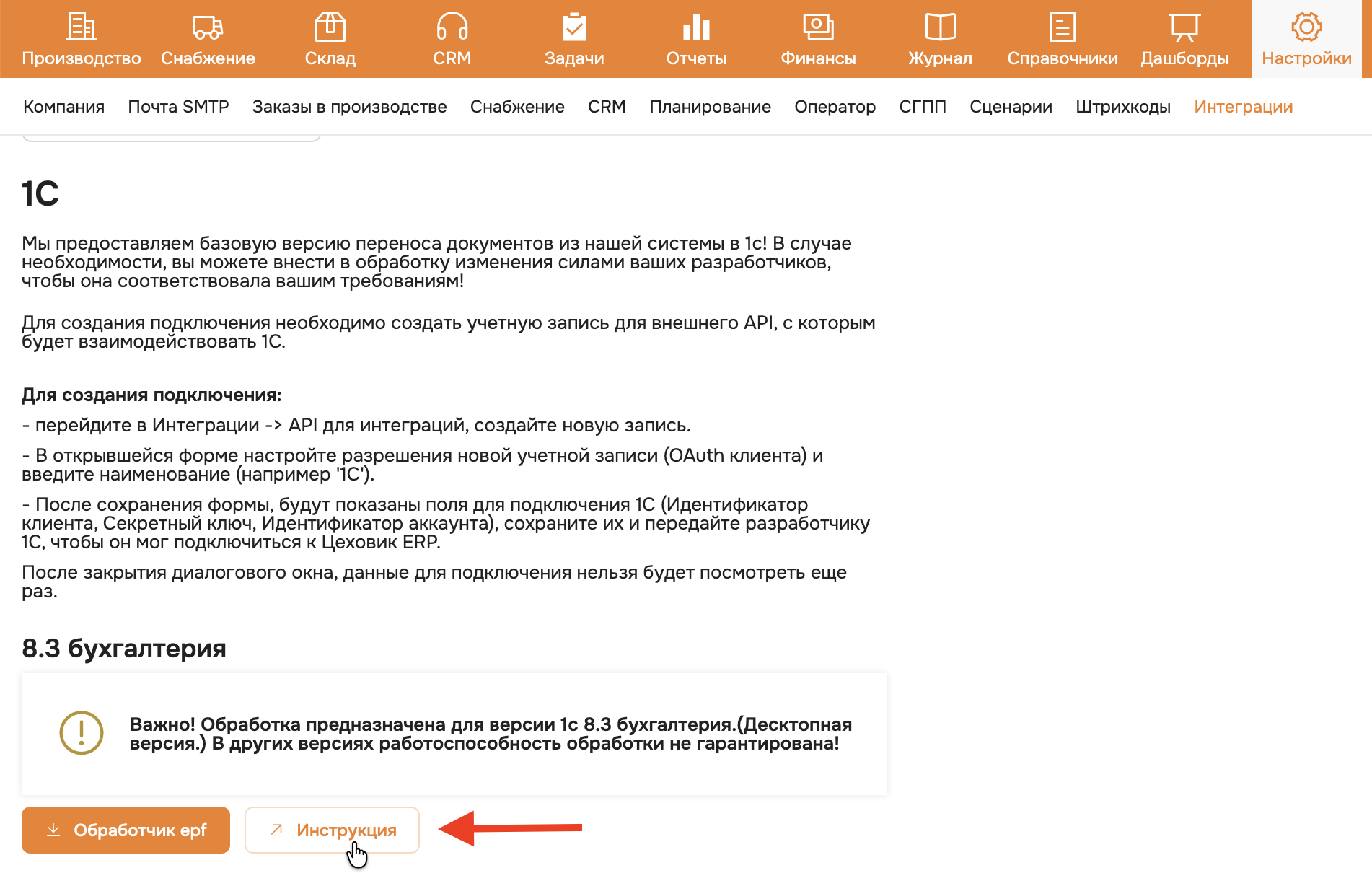Click the warning exclamation icon in the notice

82,733
